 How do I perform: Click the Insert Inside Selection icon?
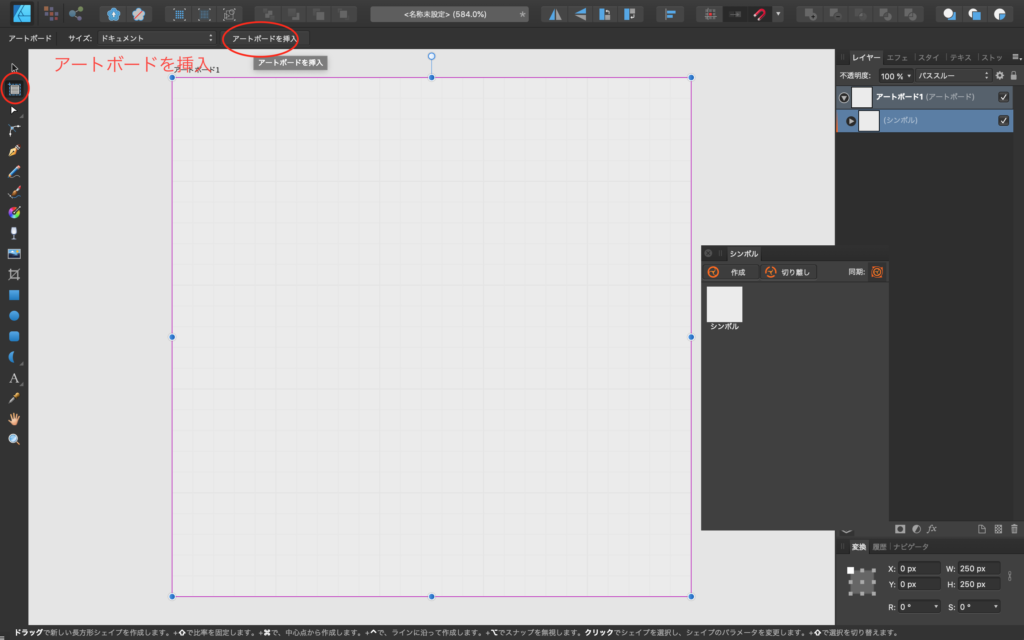(1000, 14)
